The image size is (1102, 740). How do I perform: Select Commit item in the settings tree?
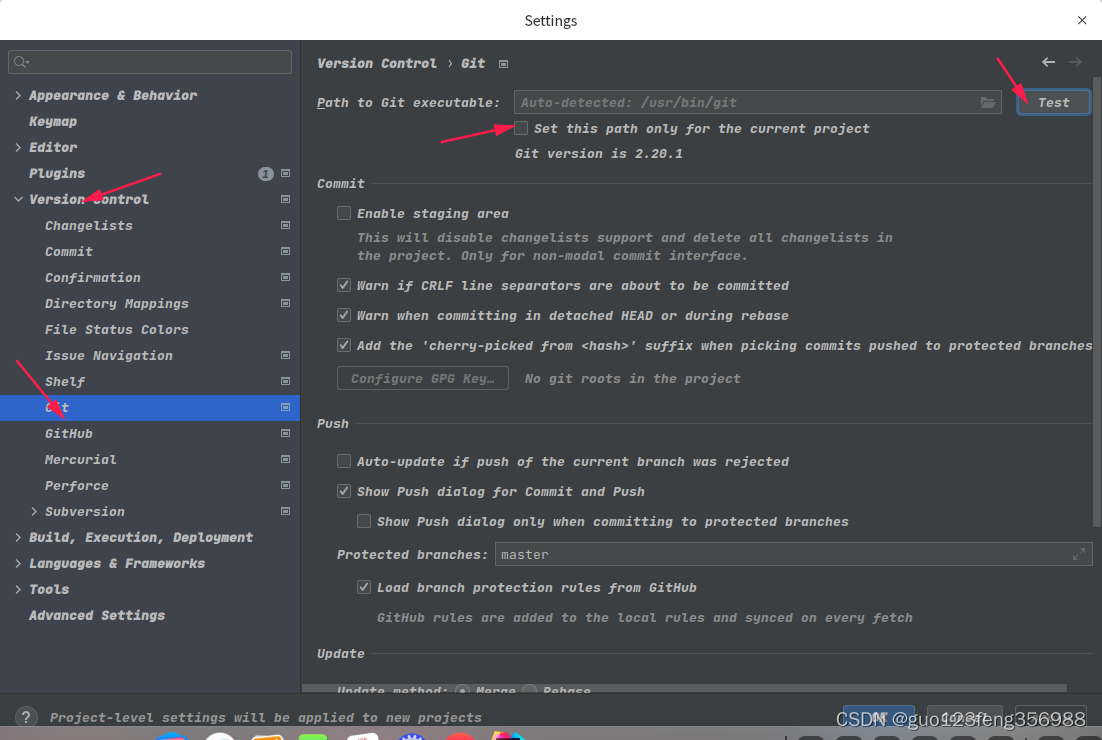click(x=69, y=252)
